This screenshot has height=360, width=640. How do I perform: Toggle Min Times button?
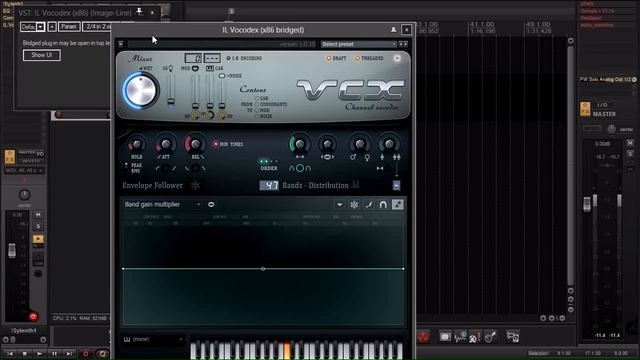point(227,144)
